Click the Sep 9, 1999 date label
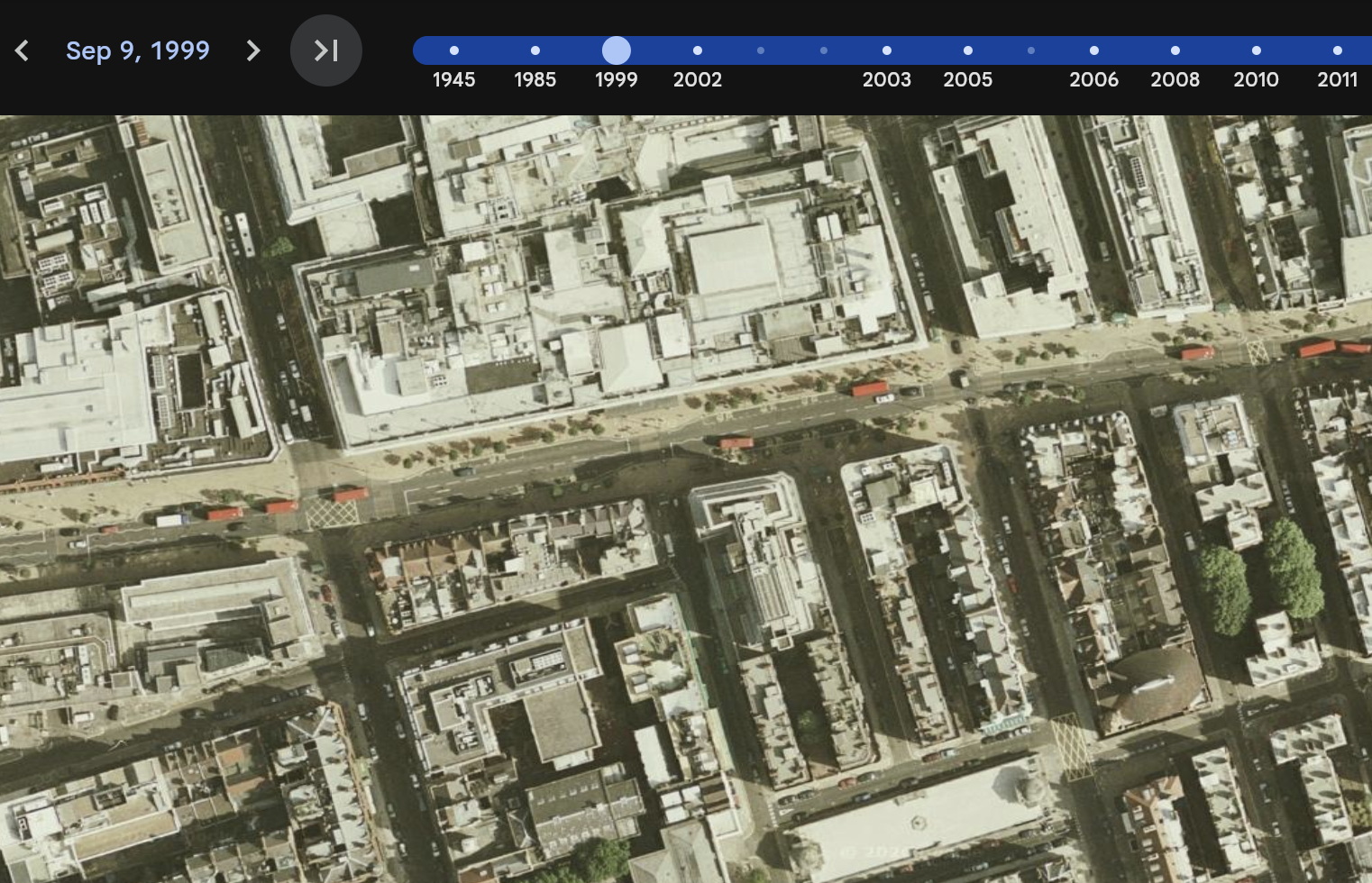The image size is (1372, 883). tap(138, 50)
